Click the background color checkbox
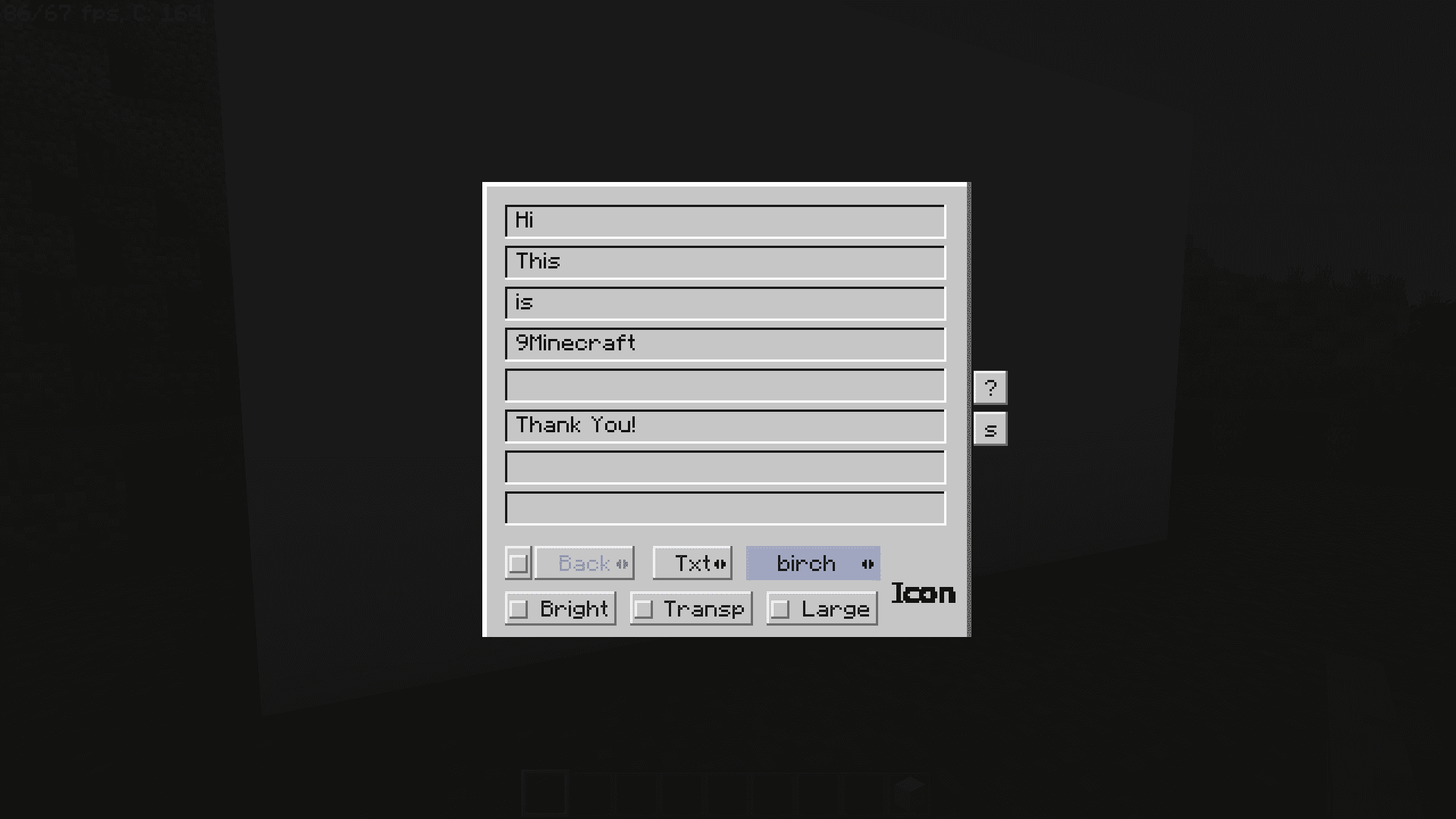Viewport: 1456px width, 819px height. [518, 563]
